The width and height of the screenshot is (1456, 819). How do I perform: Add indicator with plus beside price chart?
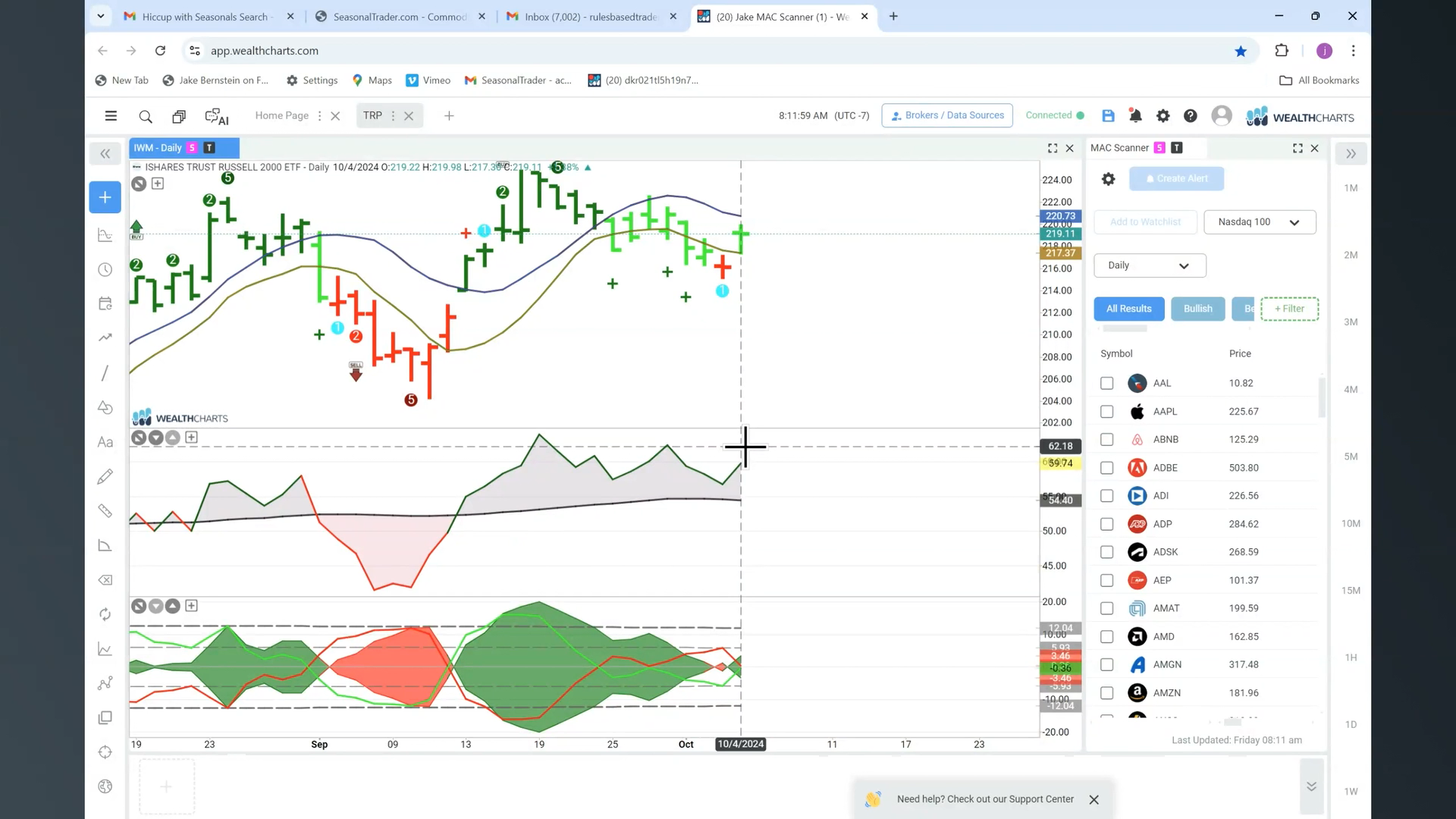[x=158, y=184]
